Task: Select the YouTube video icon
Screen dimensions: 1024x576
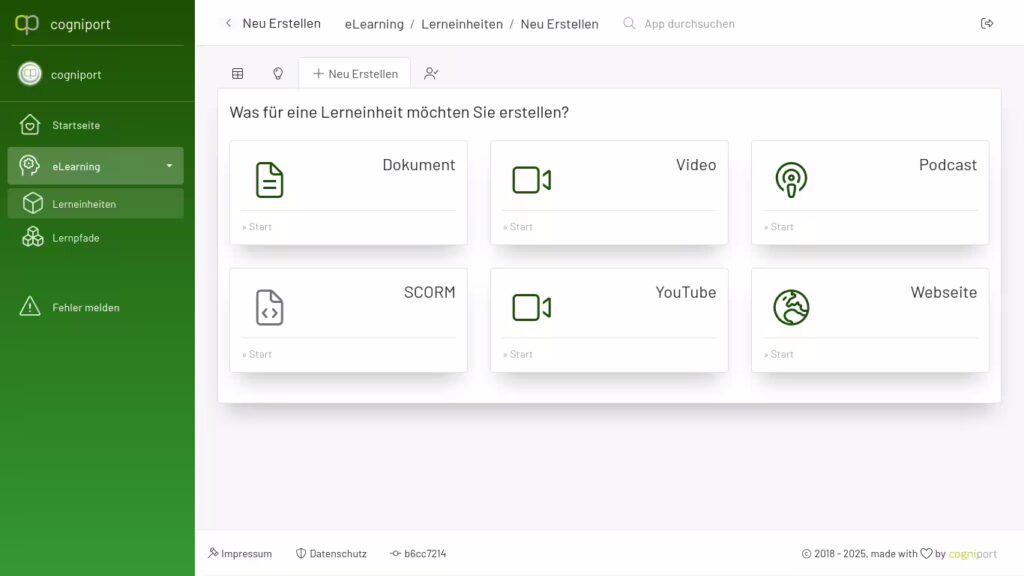Action: (531, 307)
